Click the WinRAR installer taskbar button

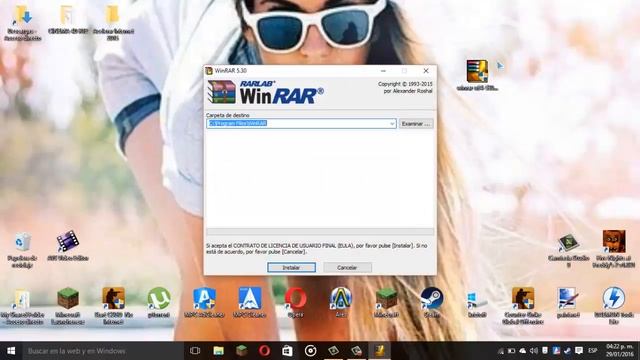(x=380, y=351)
